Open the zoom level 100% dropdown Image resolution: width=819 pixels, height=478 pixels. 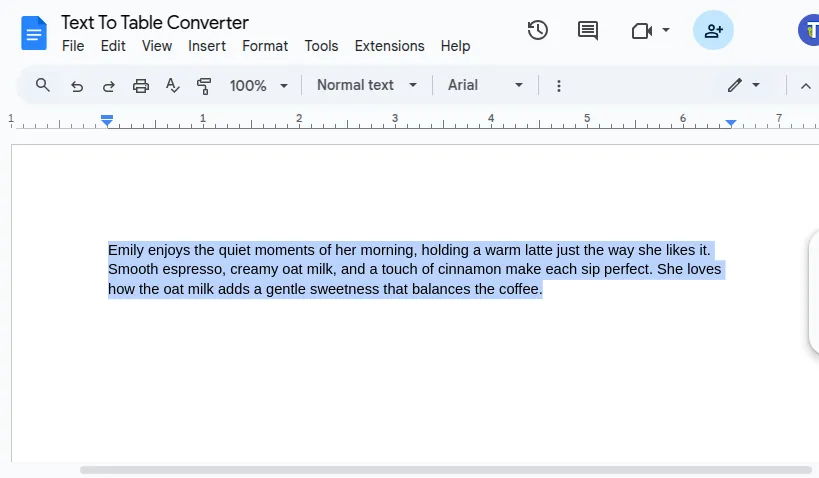258,86
